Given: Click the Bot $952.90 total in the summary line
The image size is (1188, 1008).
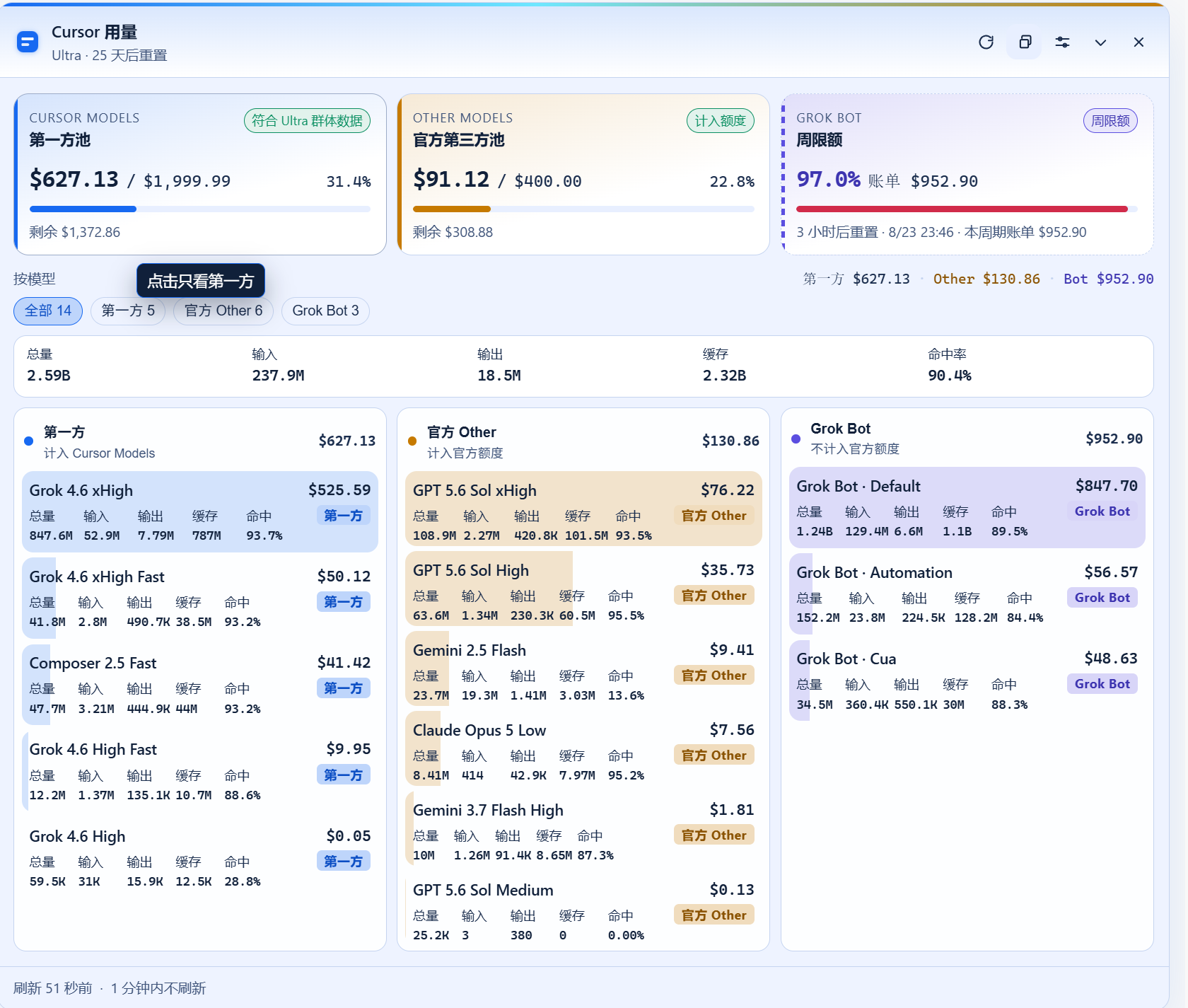Looking at the screenshot, I should click(x=1108, y=279).
